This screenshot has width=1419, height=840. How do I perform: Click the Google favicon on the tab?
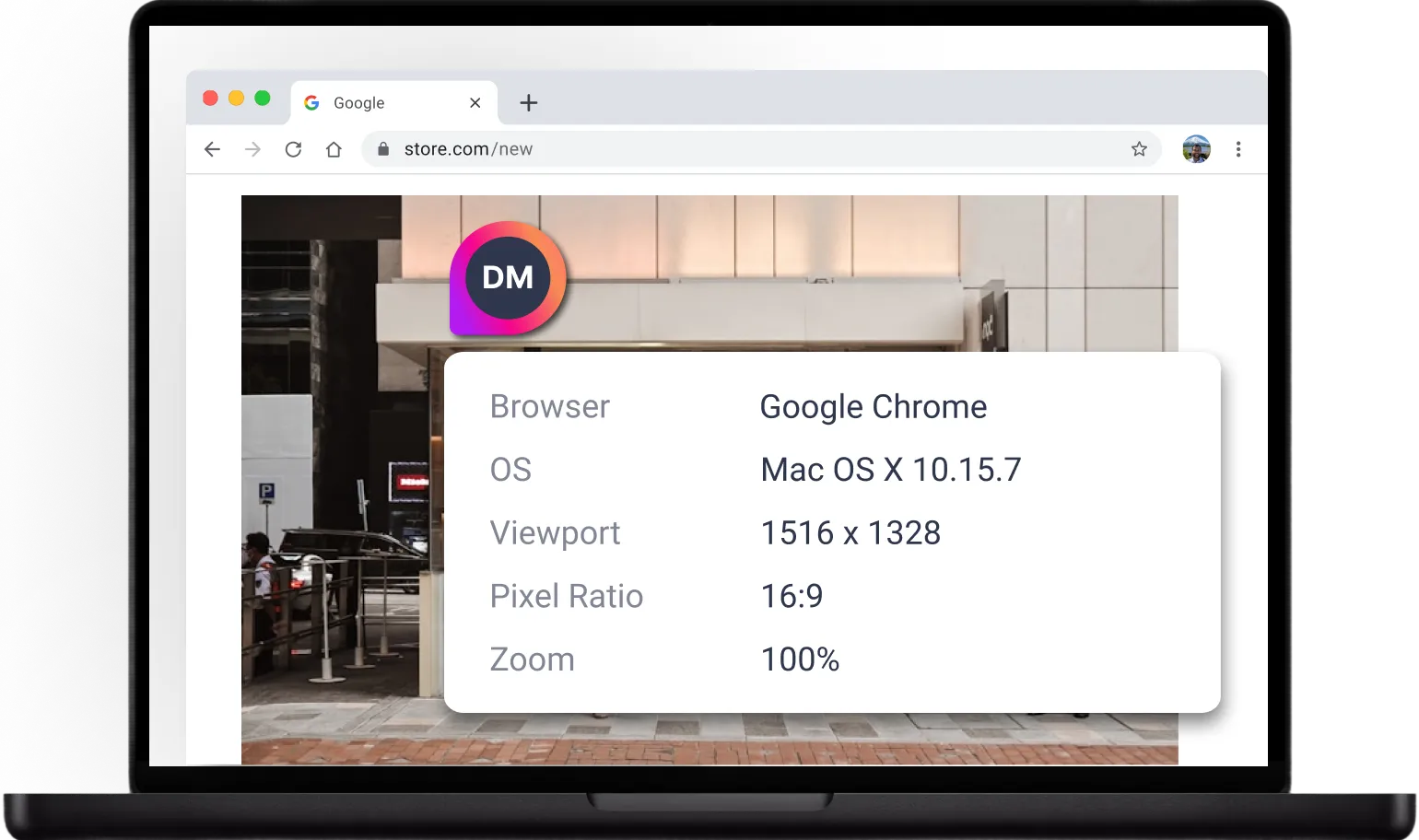point(311,102)
